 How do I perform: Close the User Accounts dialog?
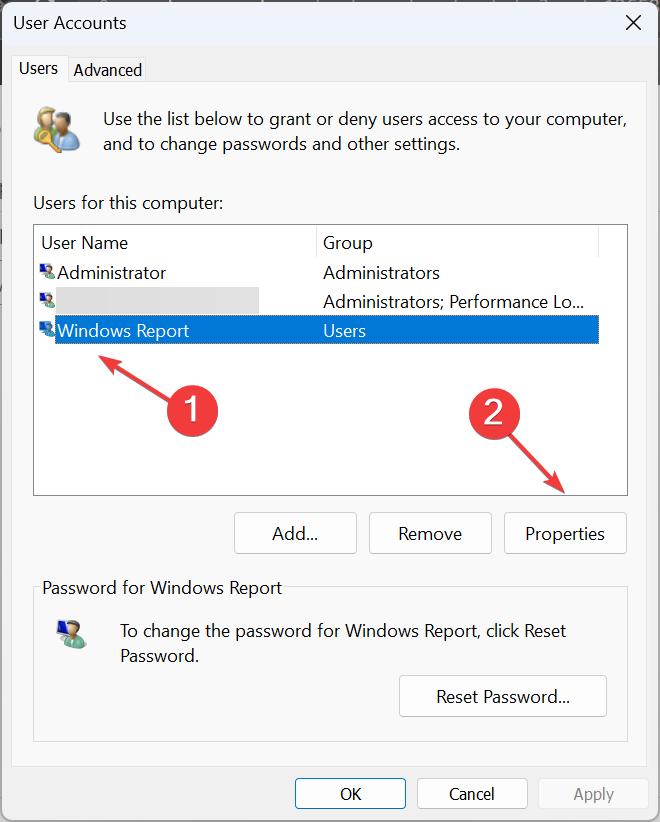coord(632,22)
